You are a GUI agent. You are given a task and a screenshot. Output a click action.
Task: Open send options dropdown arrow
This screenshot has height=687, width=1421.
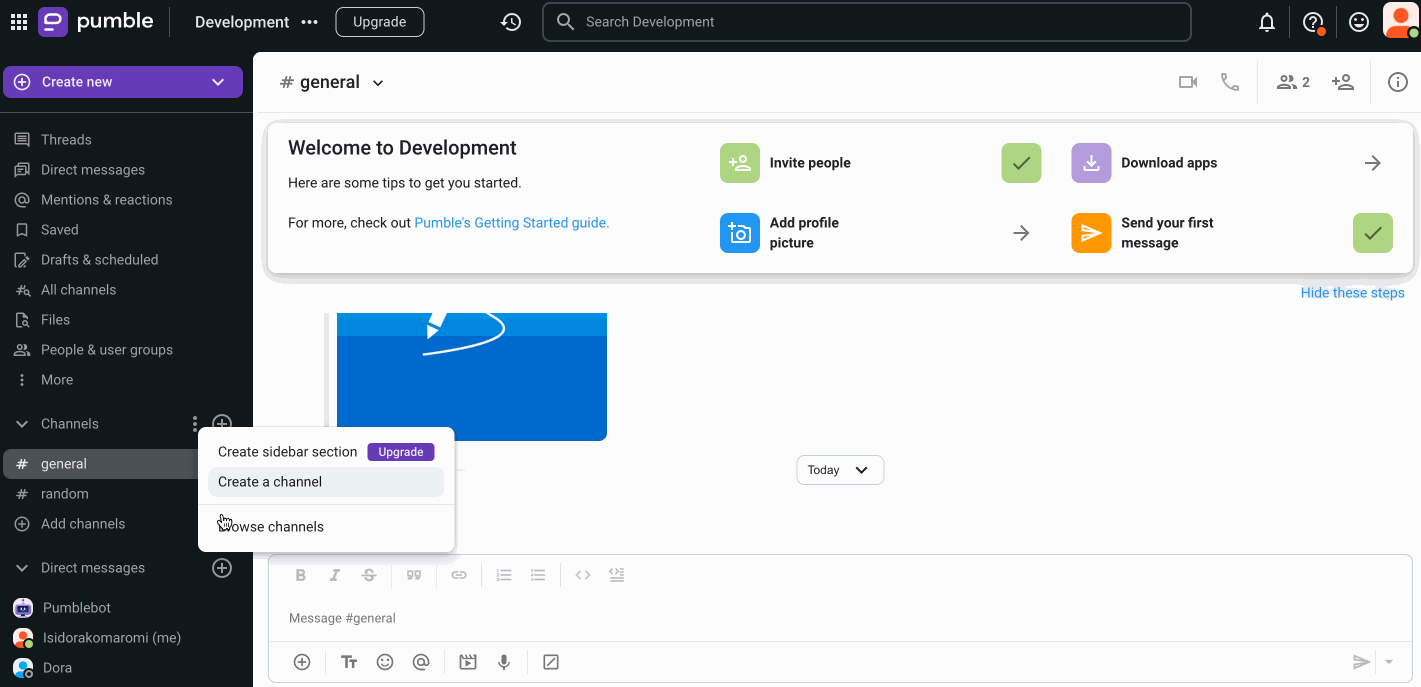tap(1389, 662)
